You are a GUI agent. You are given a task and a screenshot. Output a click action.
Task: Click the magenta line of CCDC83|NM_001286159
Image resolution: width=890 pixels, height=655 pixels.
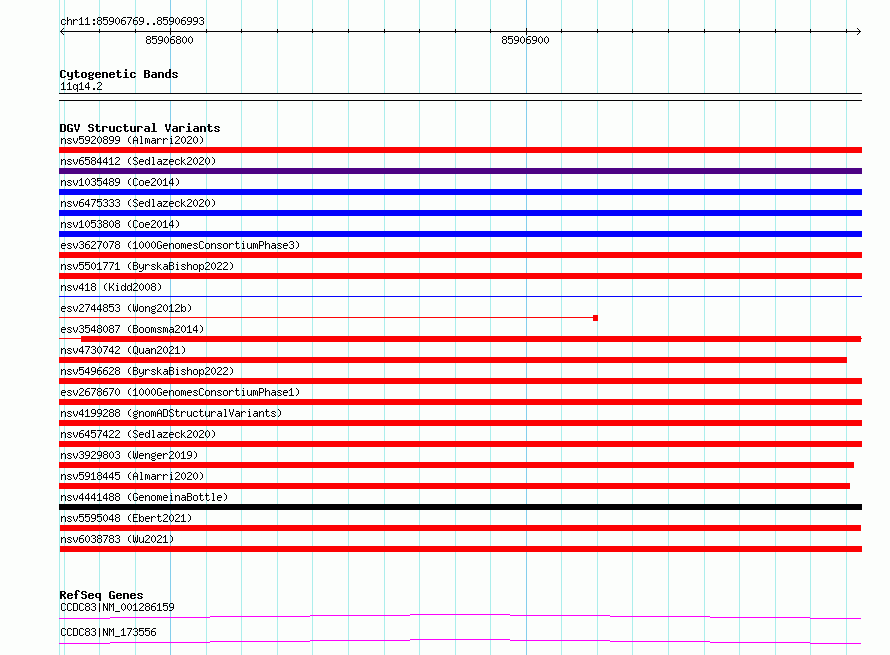tap(460, 616)
